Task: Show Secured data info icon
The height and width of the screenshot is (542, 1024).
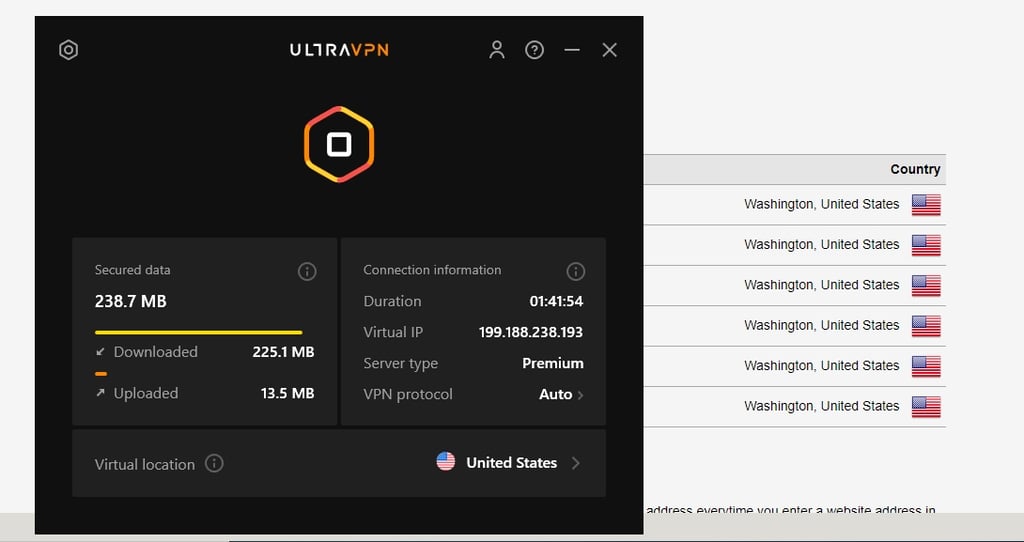Action: (x=307, y=272)
